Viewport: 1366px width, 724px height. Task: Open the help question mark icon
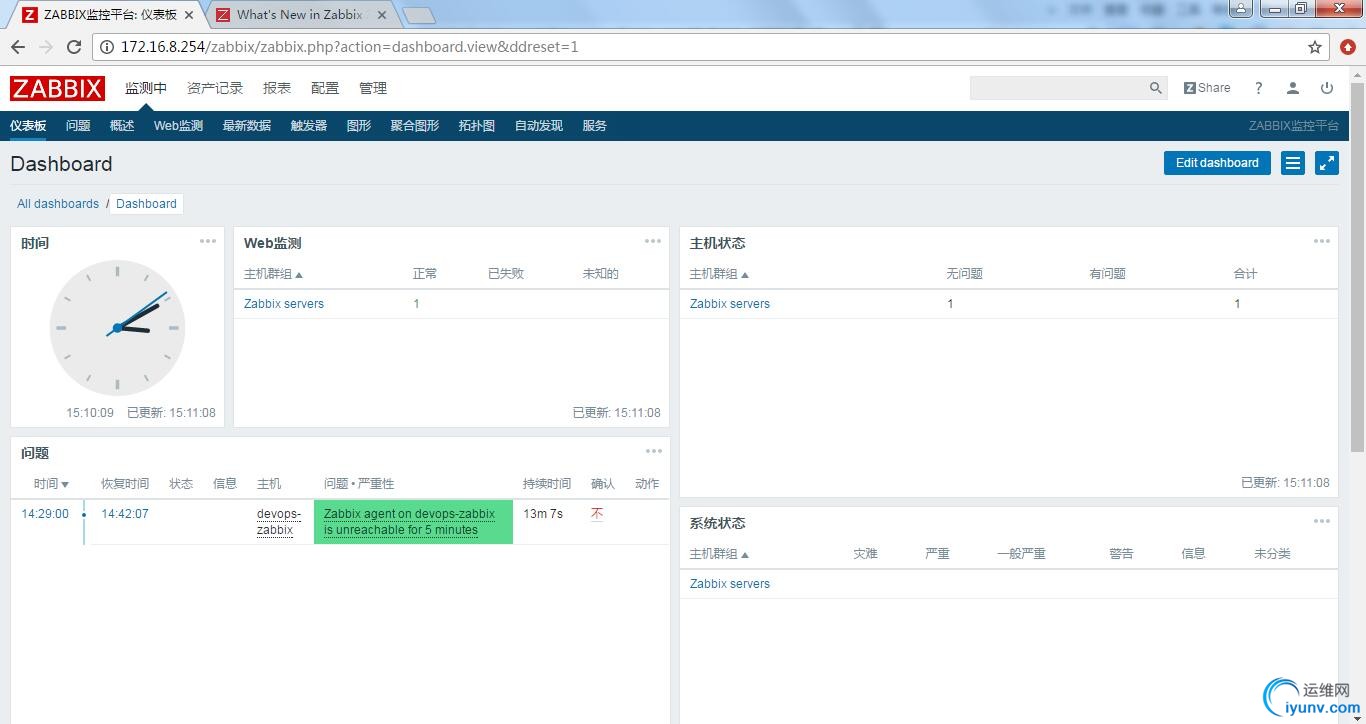tap(1258, 88)
